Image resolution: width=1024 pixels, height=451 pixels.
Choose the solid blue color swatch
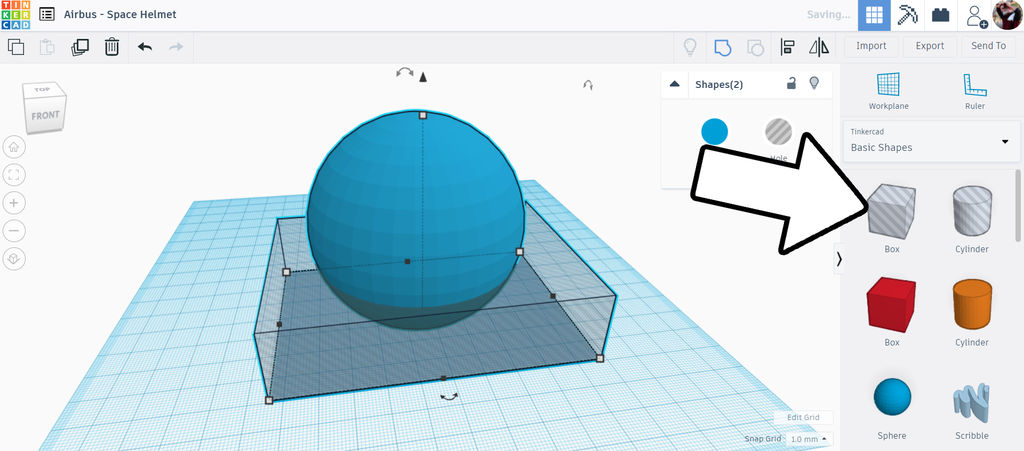tap(714, 131)
